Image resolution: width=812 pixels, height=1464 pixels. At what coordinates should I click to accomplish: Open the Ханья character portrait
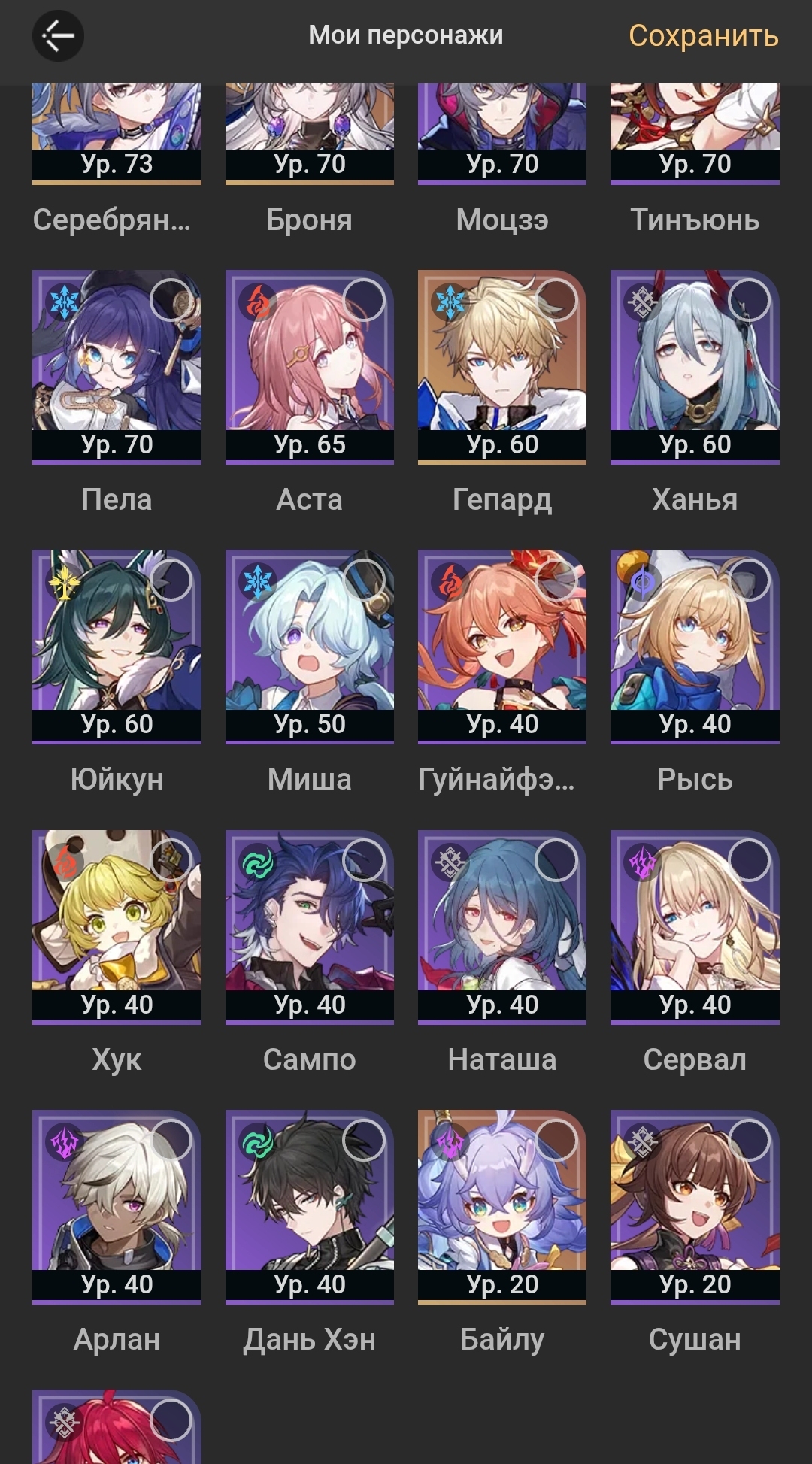click(x=695, y=366)
